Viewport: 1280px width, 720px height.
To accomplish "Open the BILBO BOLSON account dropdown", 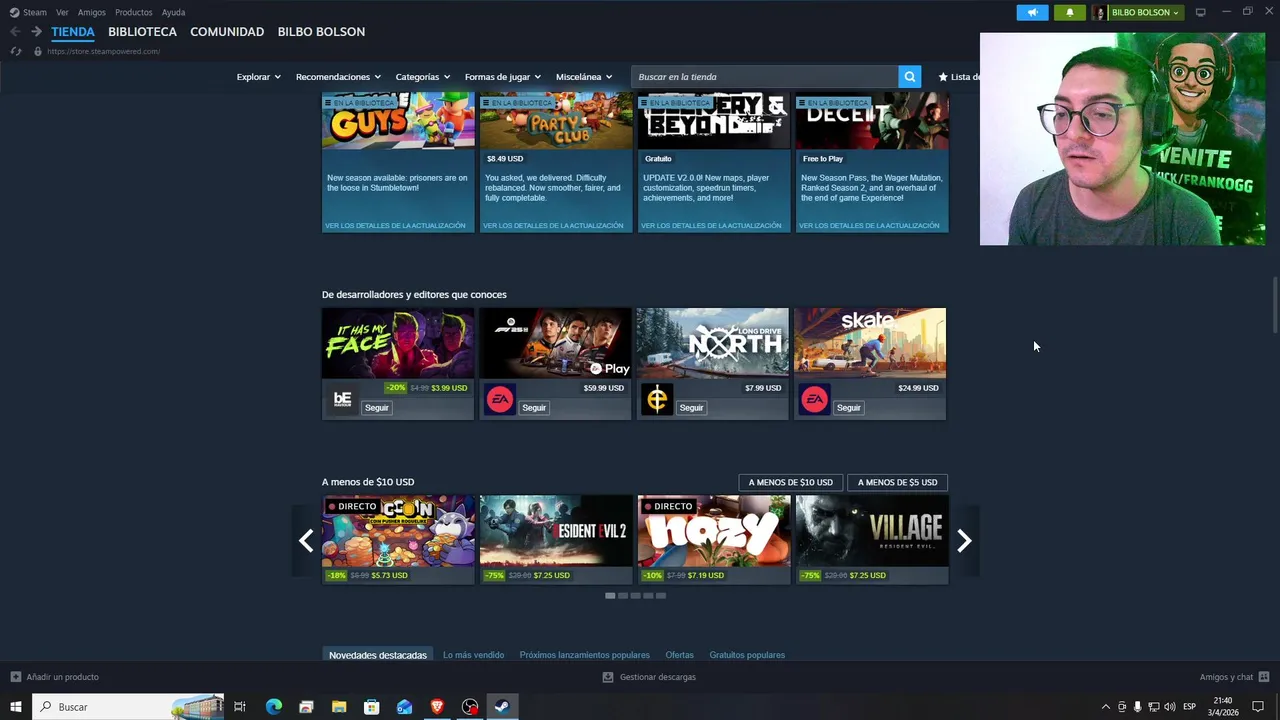I will (x=1145, y=13).
